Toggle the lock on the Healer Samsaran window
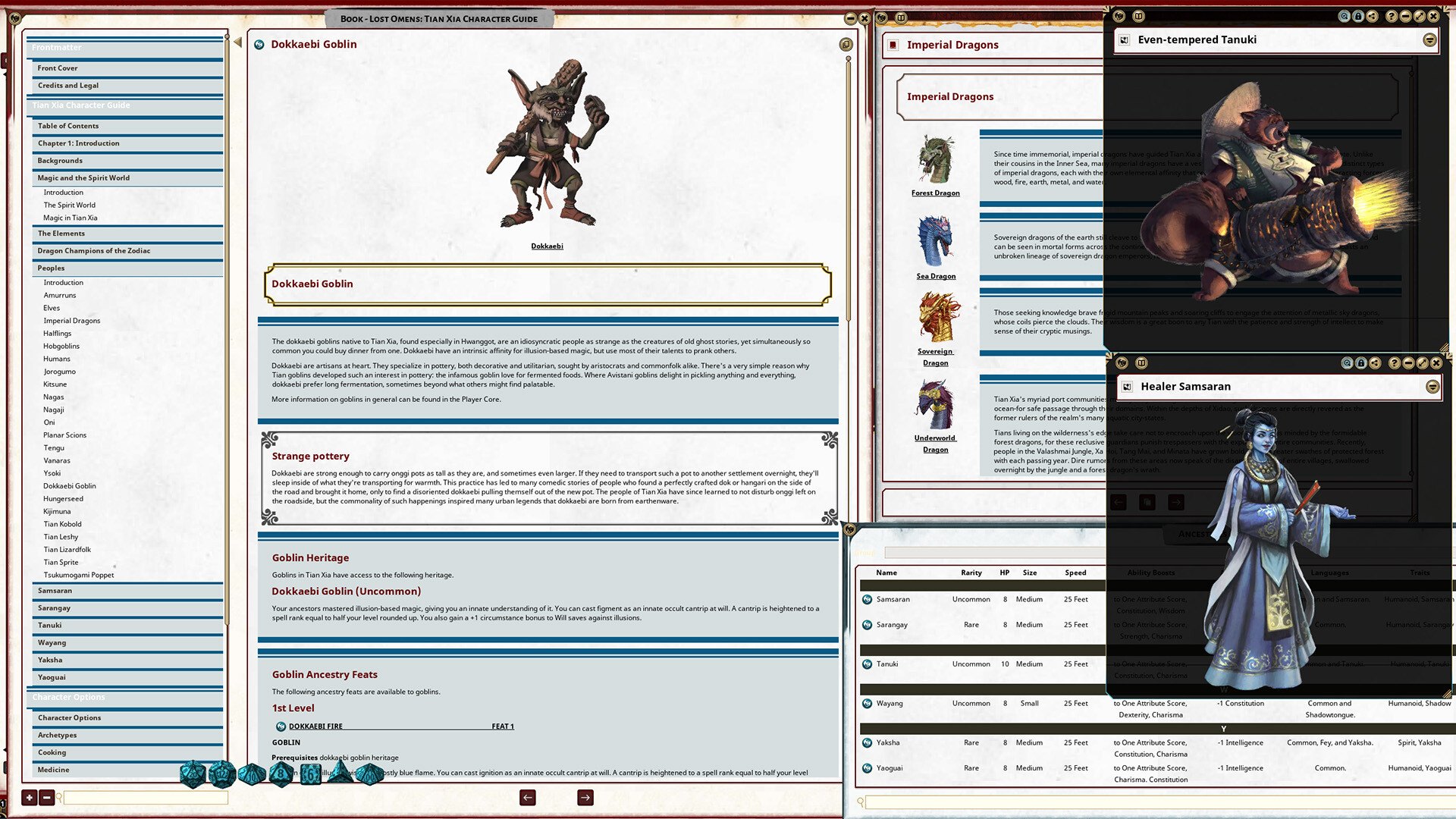Image resolution: width=1456 pixels, height=819 pixels. pos(1361,362)
